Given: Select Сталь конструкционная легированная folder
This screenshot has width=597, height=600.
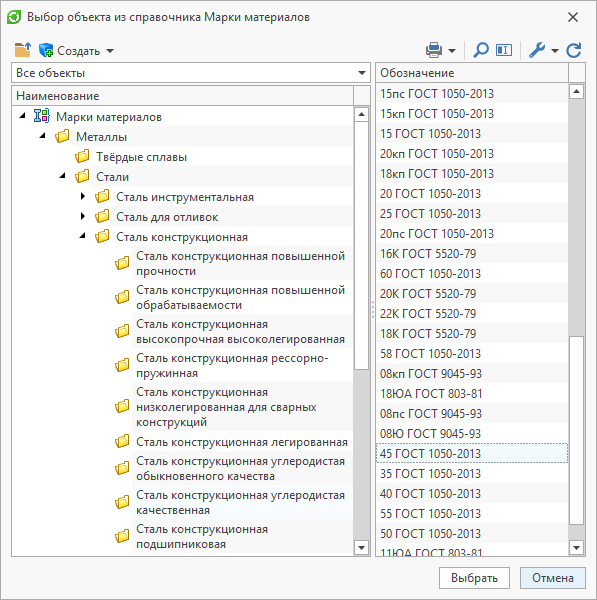Looking at the screenshot, I should (x=242, y=442).
